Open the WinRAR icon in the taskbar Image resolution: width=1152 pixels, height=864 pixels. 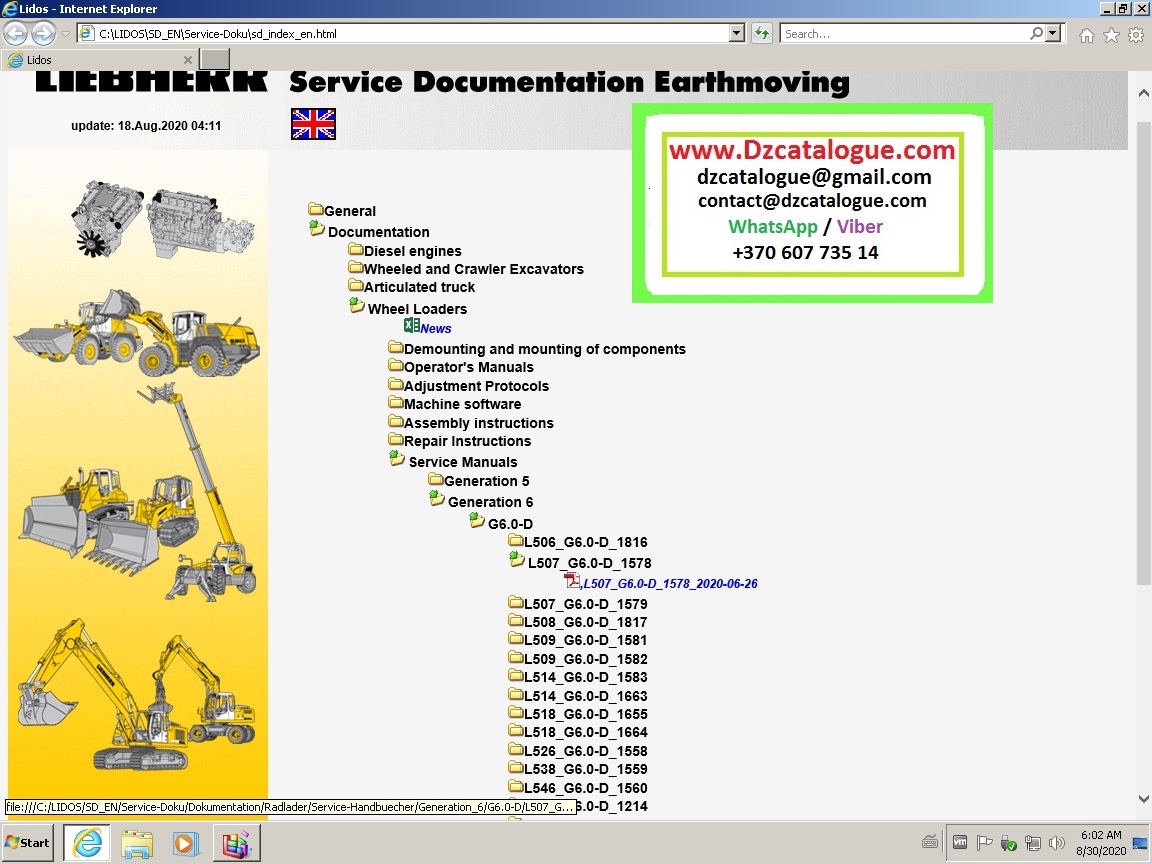tap(237, 843)
